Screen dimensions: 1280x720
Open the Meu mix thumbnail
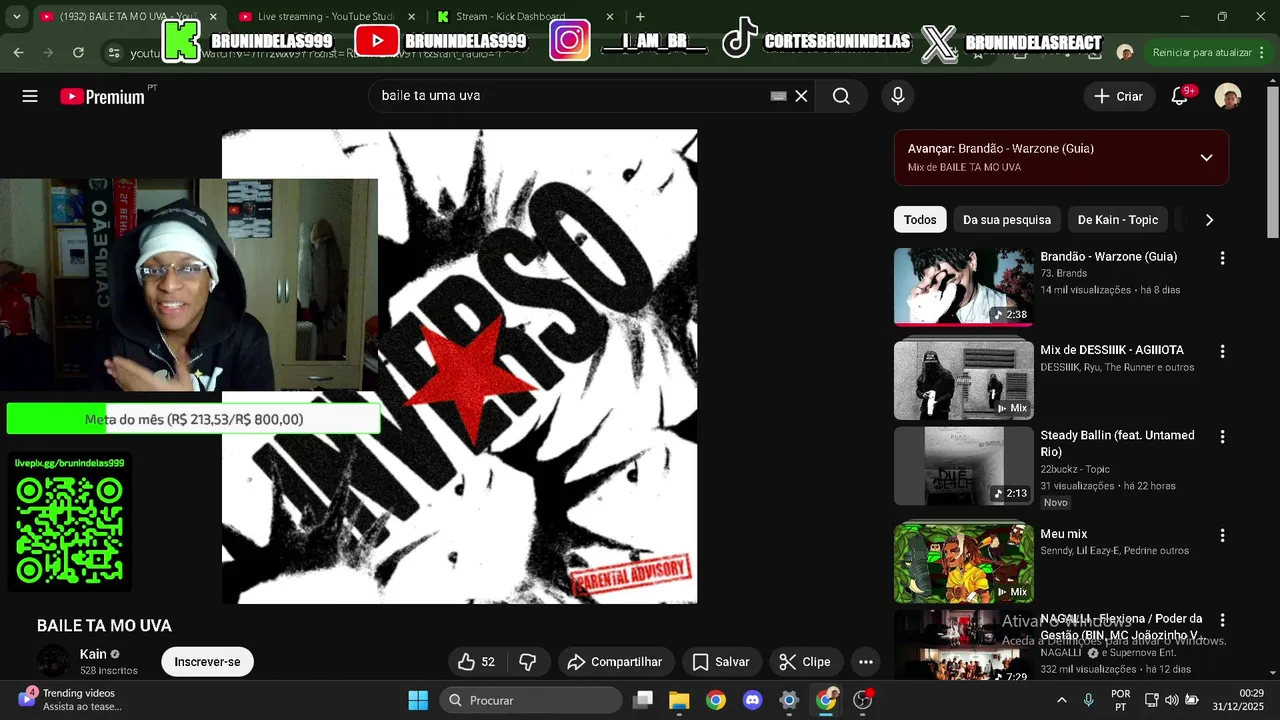coord(964,563)
